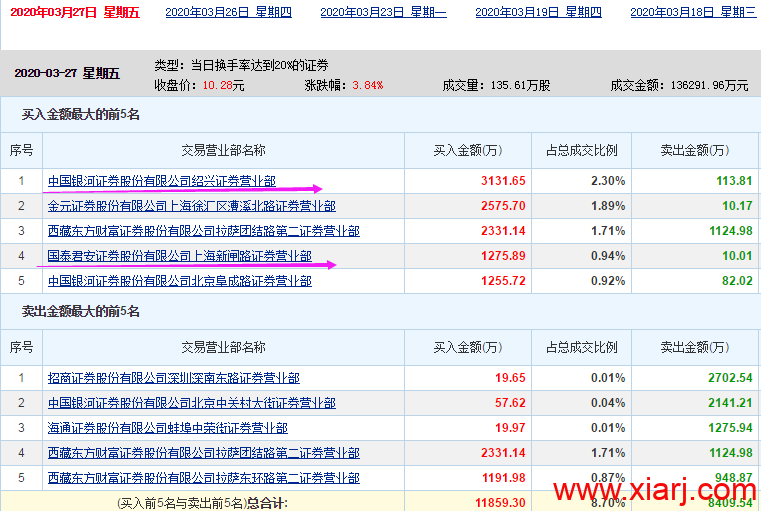
Task: Click 西藏东方财富拉萨东环路第二证券营业部 link
Action: pos(204,478)
